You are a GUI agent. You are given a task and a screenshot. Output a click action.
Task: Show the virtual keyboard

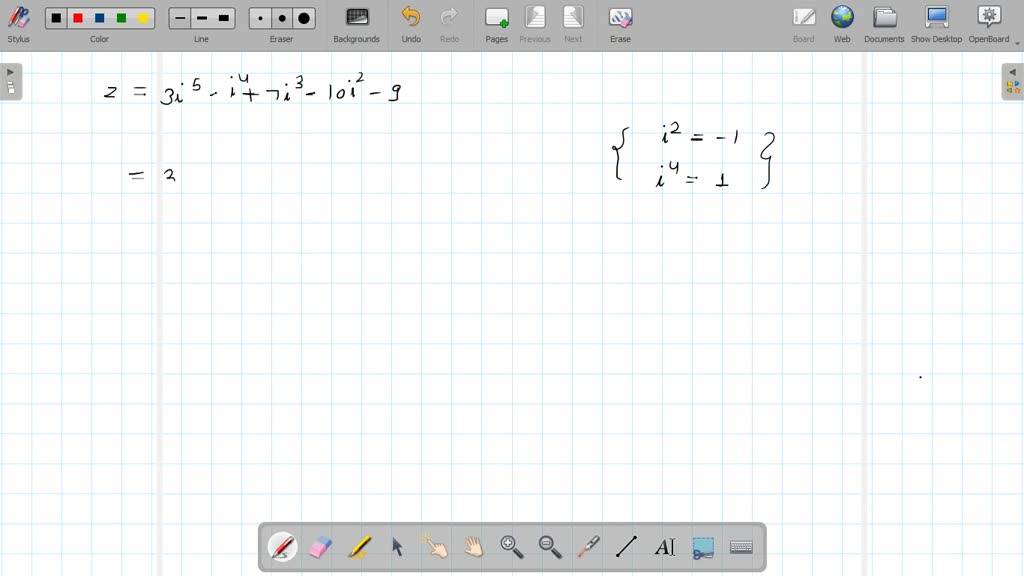click(x=741, y=546)
